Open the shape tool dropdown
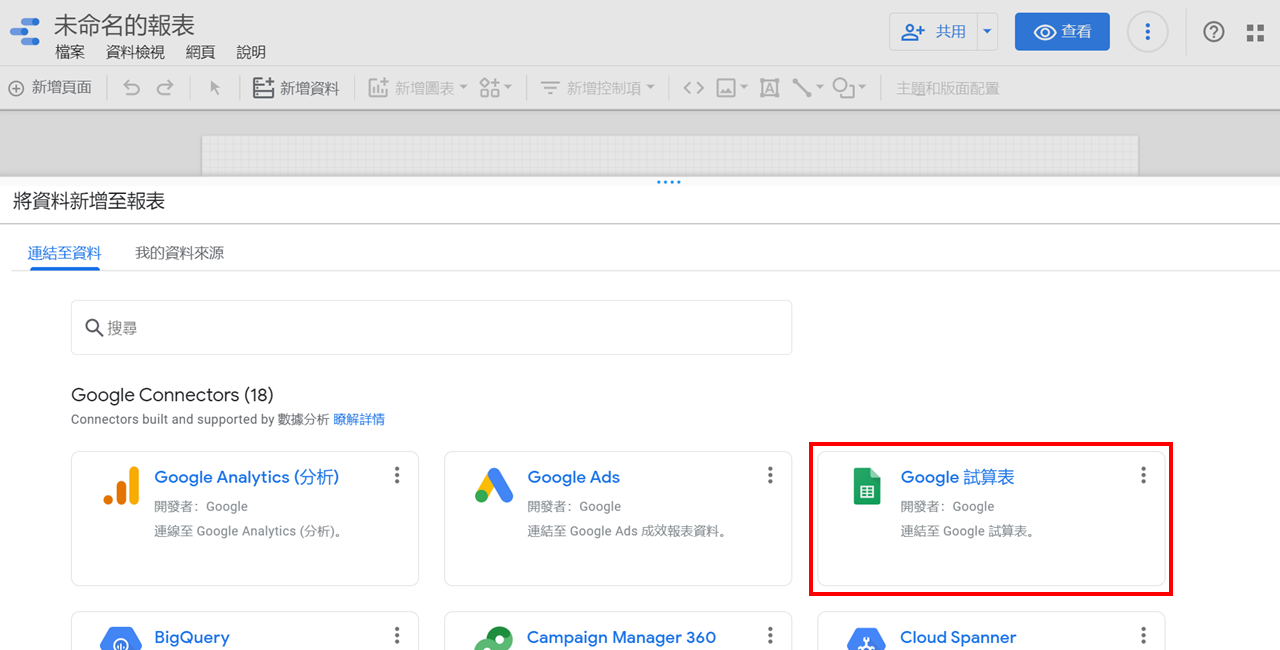Image resolution: width=1280 pixels, height=650 pixels. pos(849,88)
